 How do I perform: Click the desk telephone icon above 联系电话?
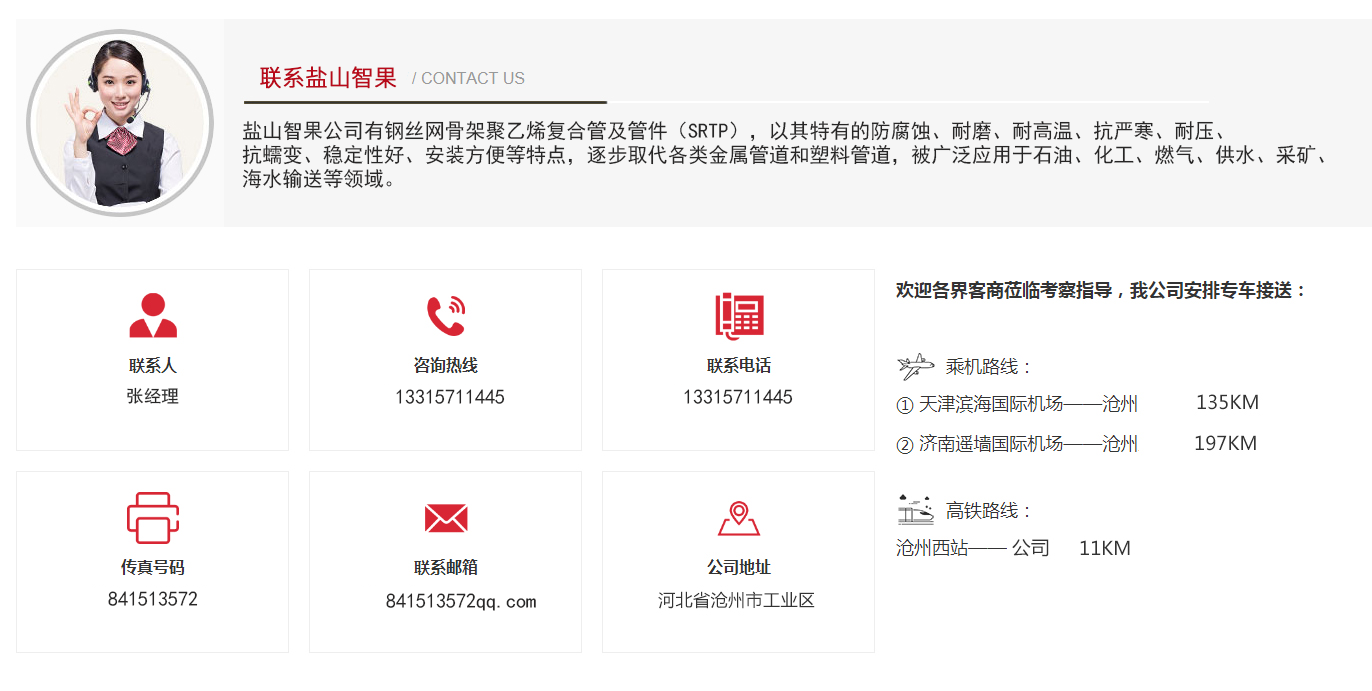tap(738, 316)
